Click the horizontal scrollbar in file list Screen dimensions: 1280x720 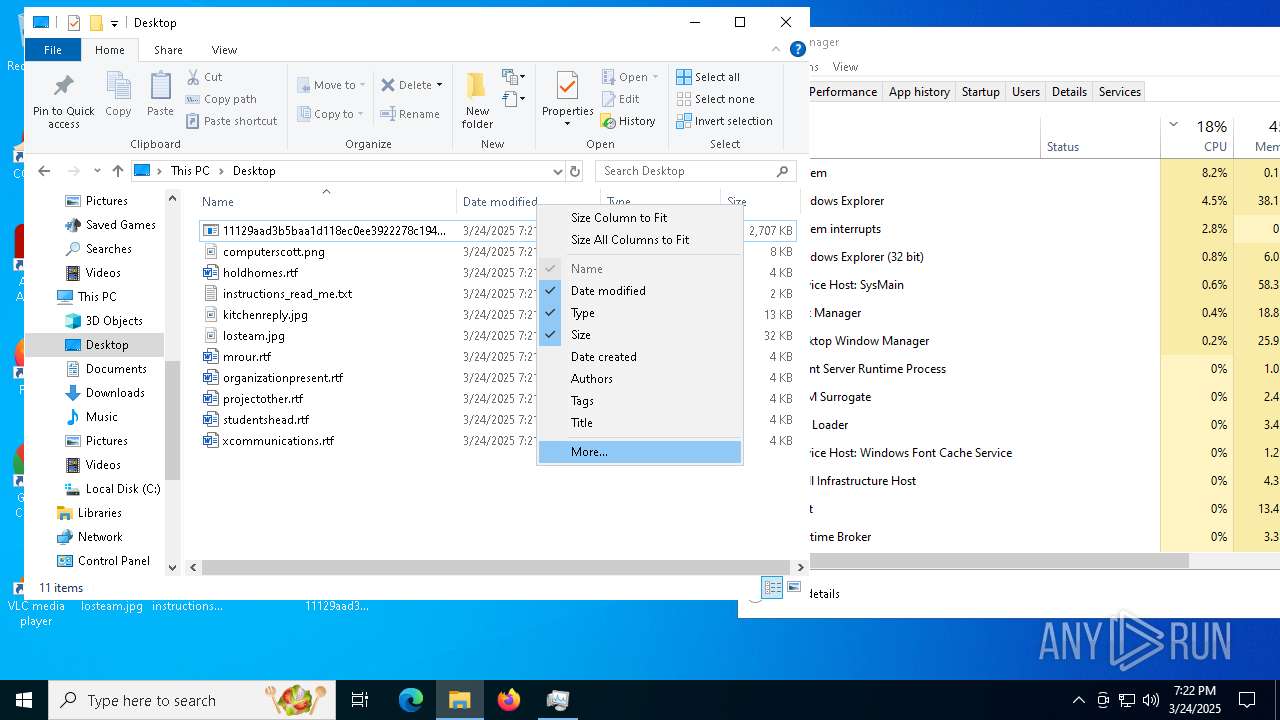[x=495, y=567]
